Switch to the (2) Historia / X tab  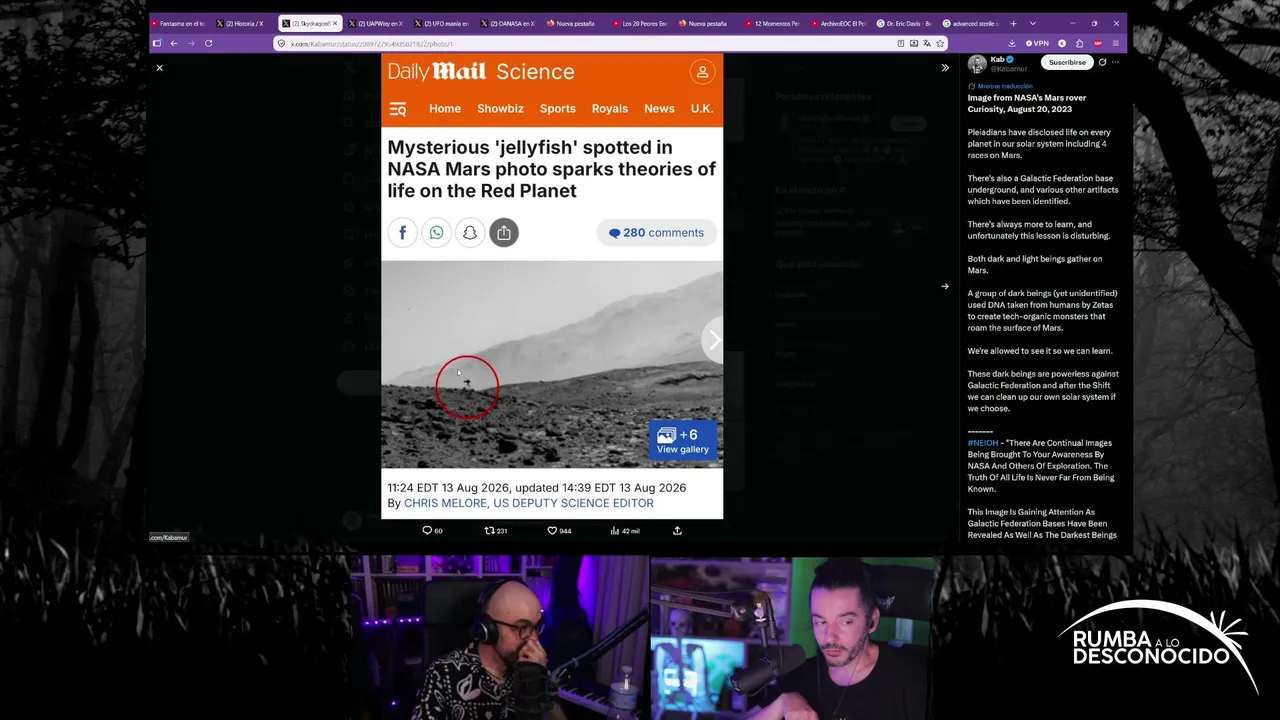(242, 23)
